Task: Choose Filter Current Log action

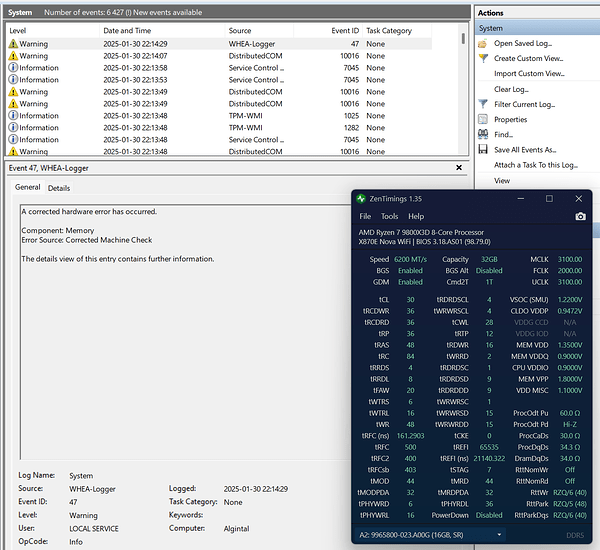Action: click(524, 104)
